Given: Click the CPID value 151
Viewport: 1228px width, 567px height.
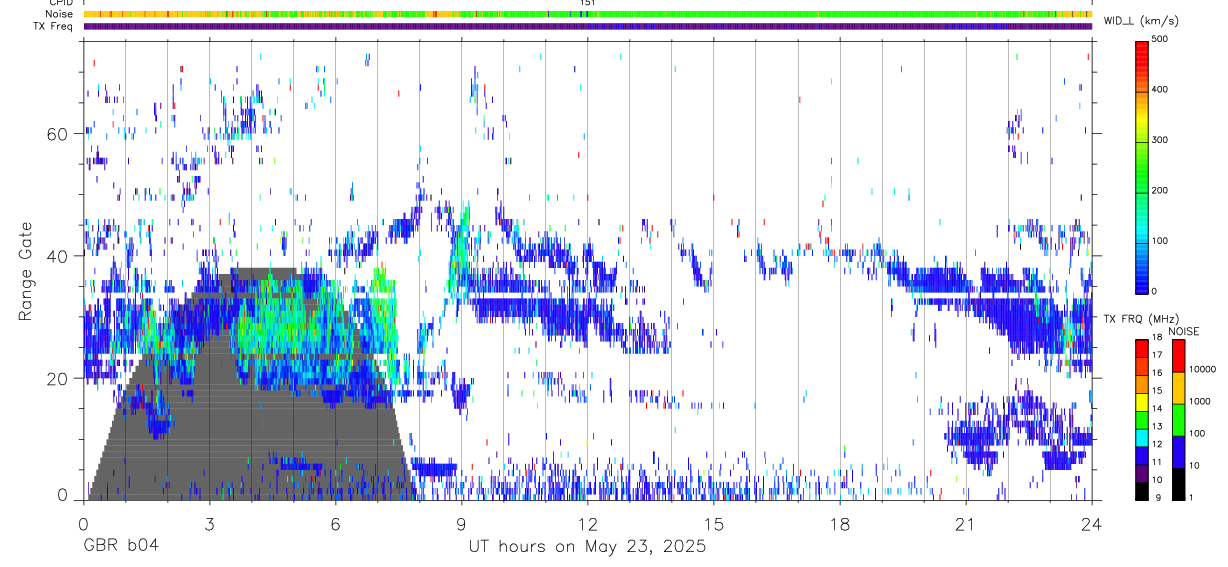Looking at the screenshot, I should tap(588, 3).
